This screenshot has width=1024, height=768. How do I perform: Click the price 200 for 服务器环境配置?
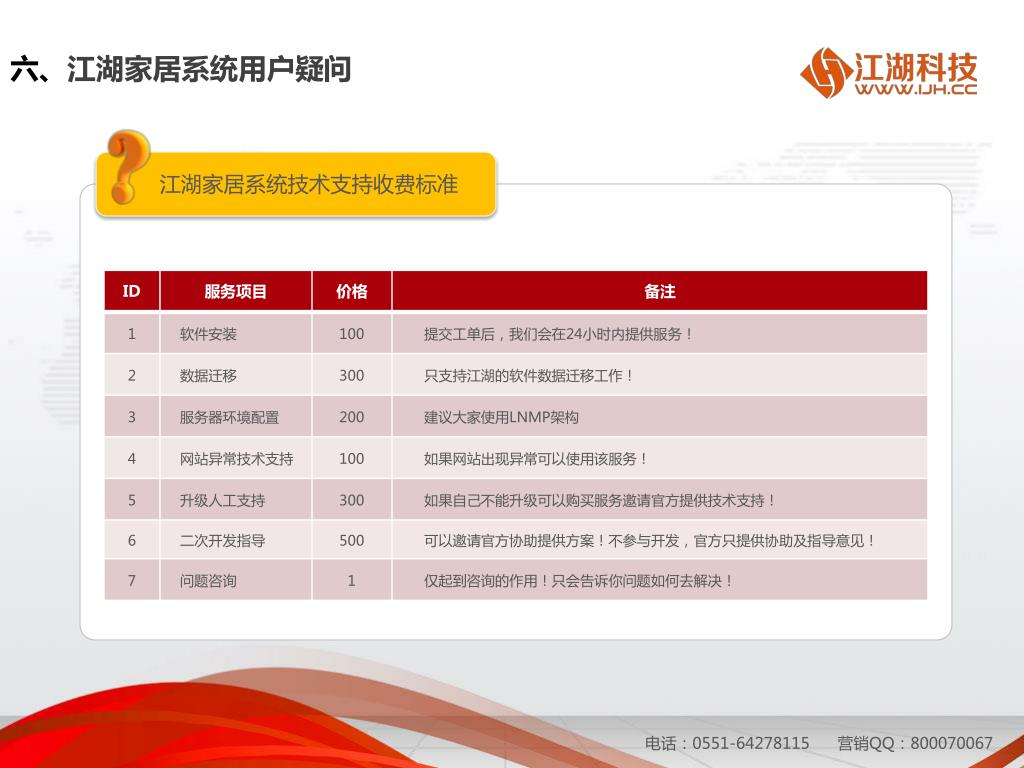tap(351, 417)
